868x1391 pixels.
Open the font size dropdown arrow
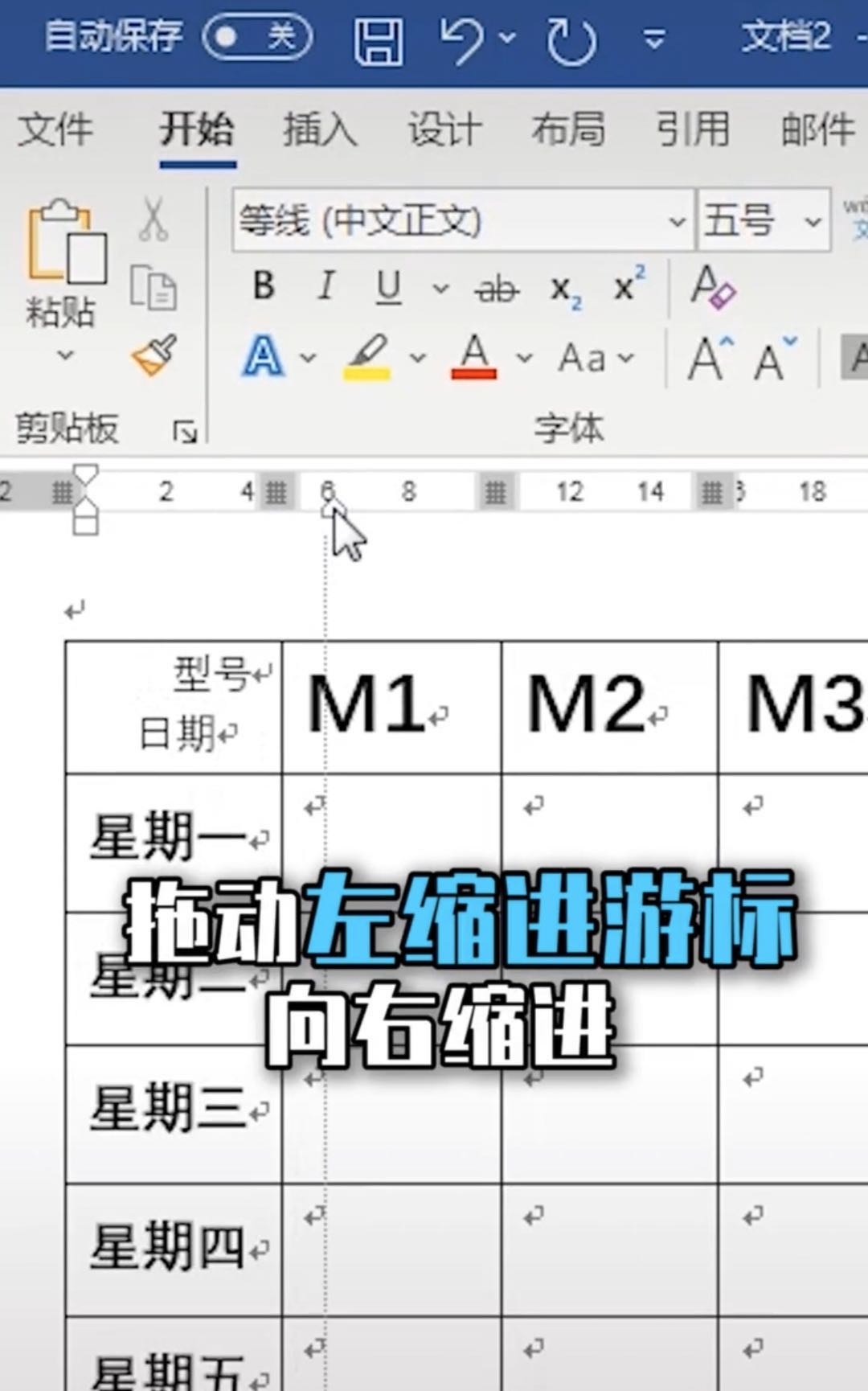click(x=814, y=221)
